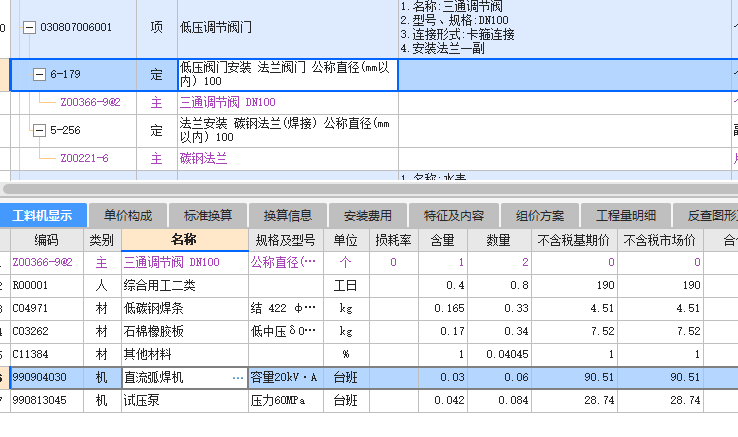
Task: Open the 组价方案 tab
Action: [540, 216]
